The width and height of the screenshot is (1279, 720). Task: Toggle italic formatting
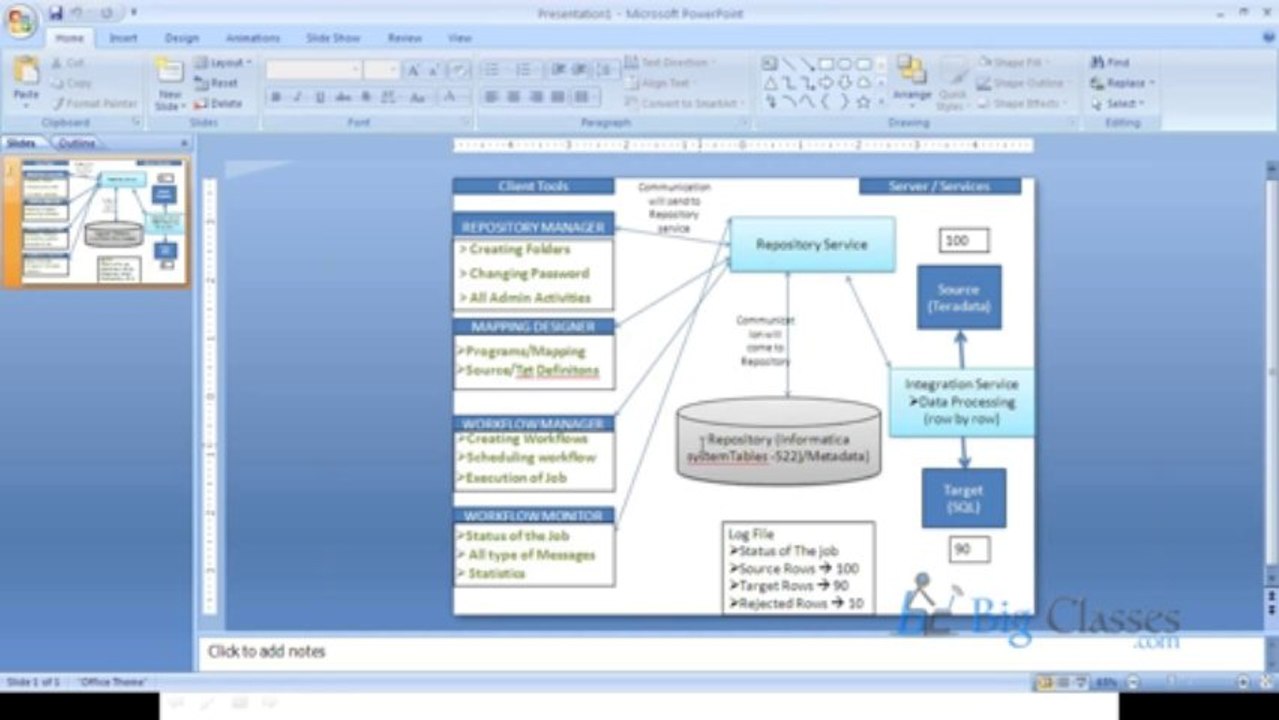(x=297, y=97)
